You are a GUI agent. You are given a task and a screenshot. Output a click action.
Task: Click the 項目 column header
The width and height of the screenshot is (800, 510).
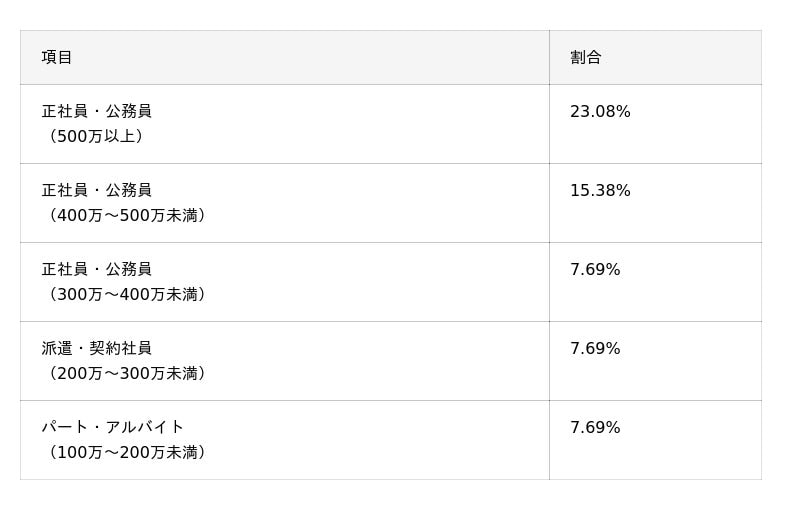pos(57,58)
